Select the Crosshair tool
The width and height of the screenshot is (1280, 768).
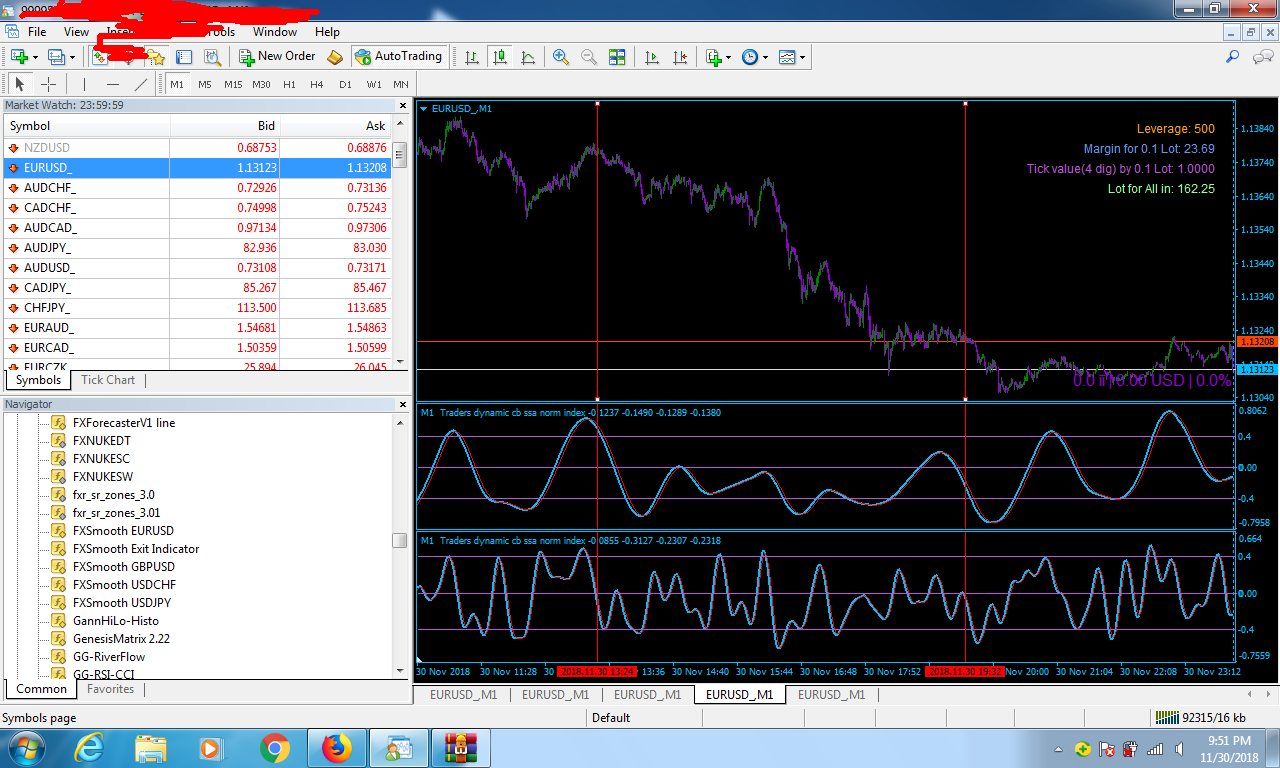coord(47,85)
